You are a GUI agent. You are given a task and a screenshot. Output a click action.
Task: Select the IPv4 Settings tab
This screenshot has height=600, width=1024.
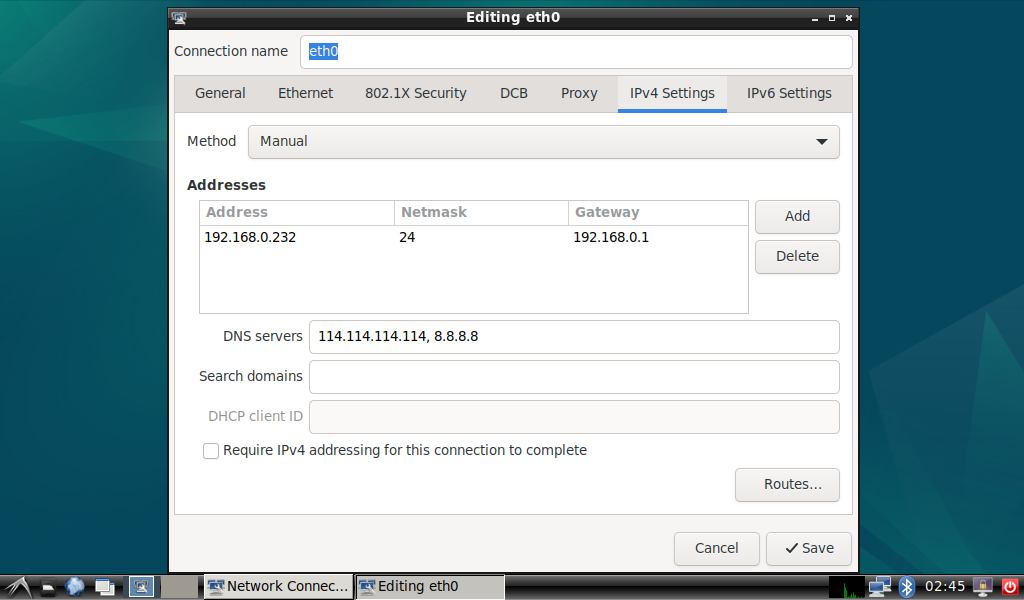tap(672, 93)
